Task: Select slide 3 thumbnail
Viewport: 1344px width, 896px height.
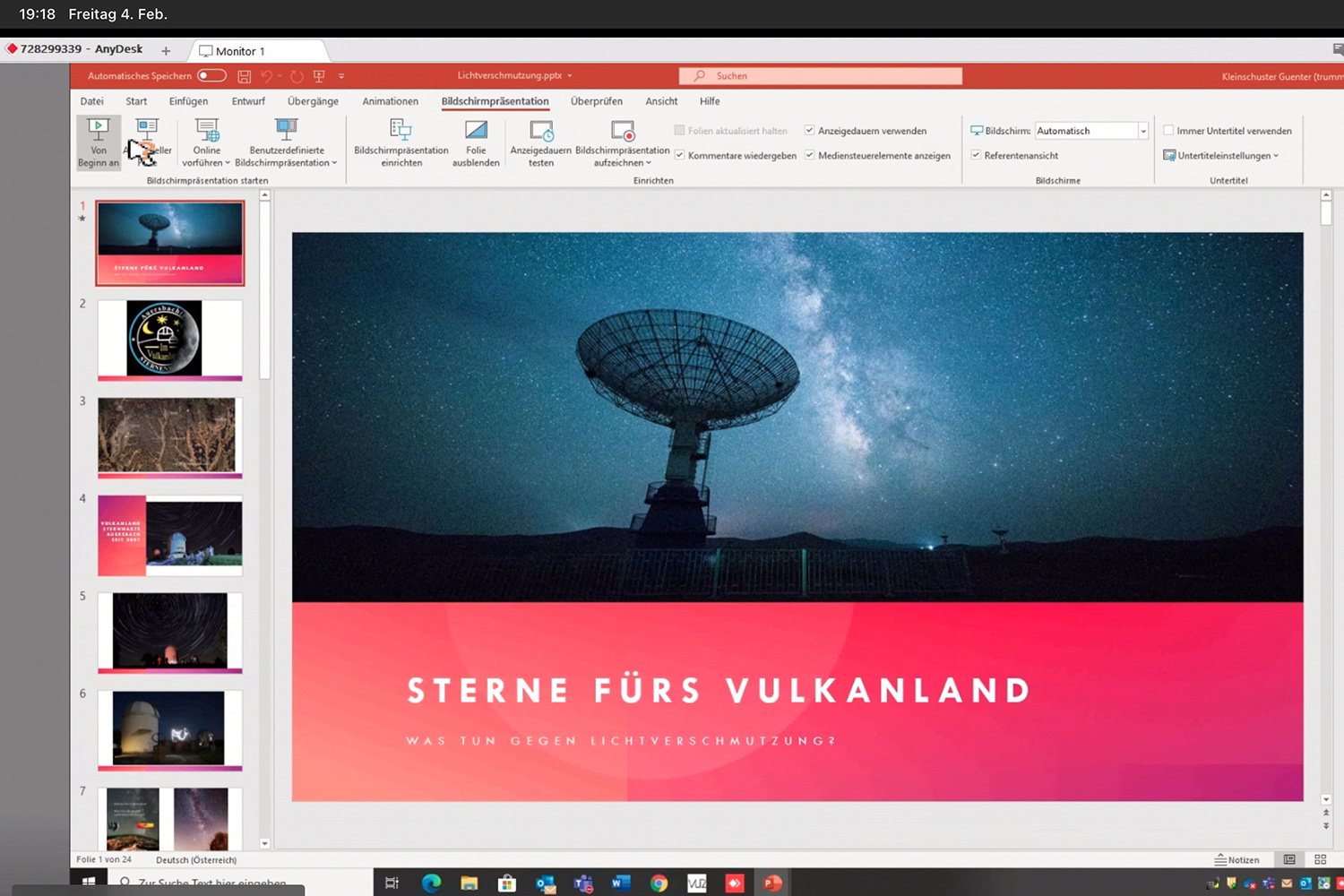Action: [x=170, y=437]
